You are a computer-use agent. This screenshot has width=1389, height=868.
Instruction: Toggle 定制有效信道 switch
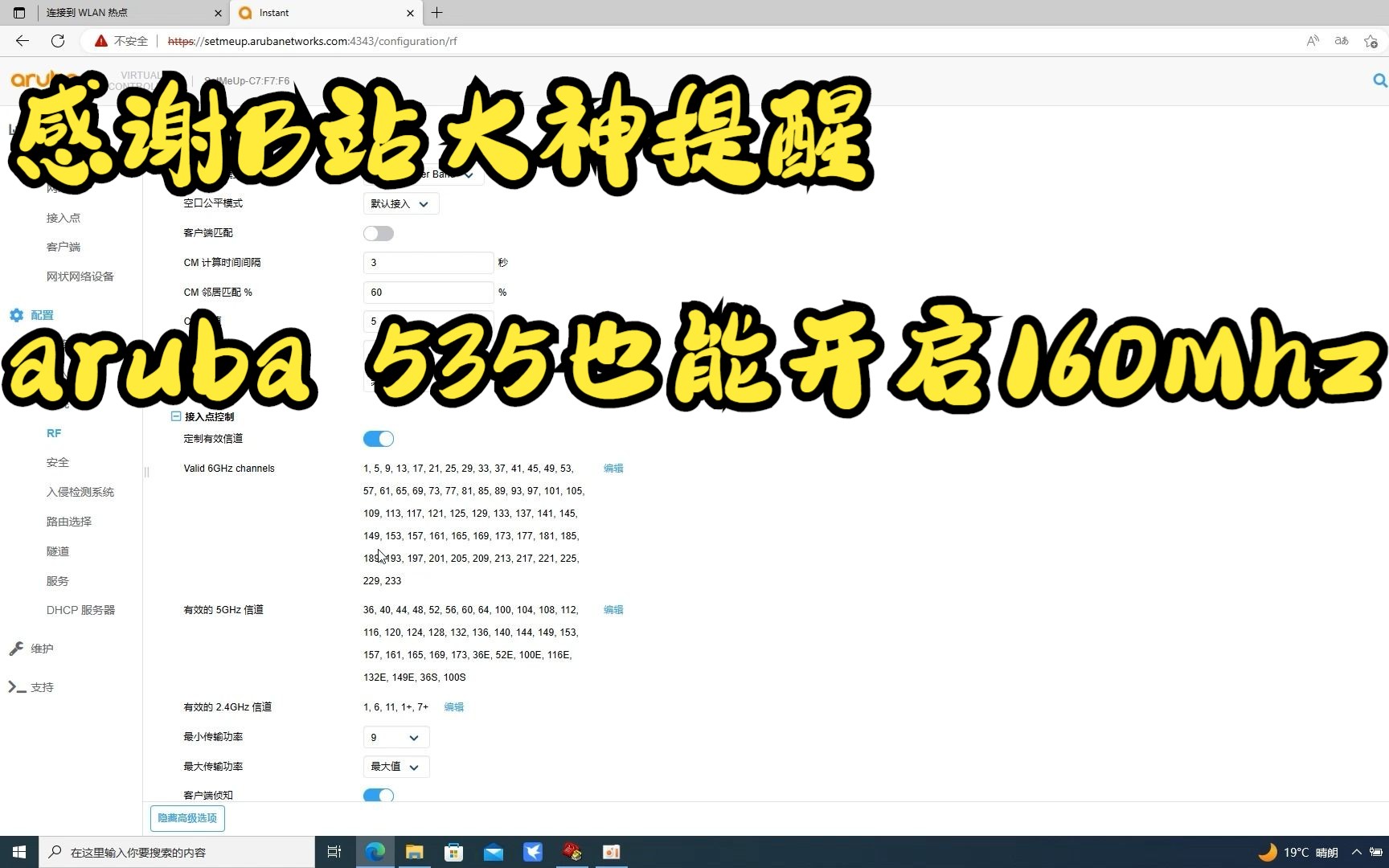(379, 439)
